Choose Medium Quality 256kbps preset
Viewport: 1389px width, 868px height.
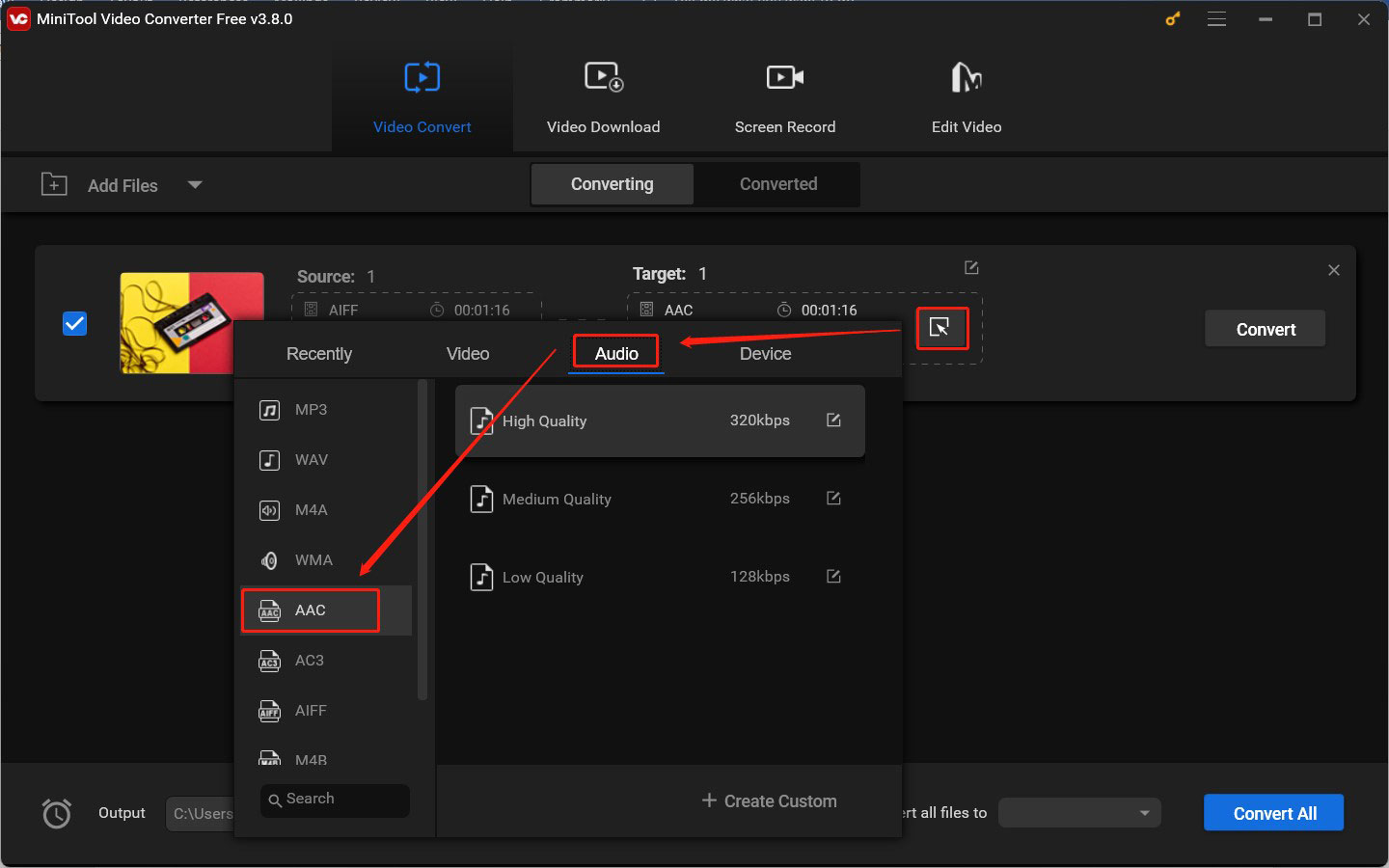click(x=660, y=499)
